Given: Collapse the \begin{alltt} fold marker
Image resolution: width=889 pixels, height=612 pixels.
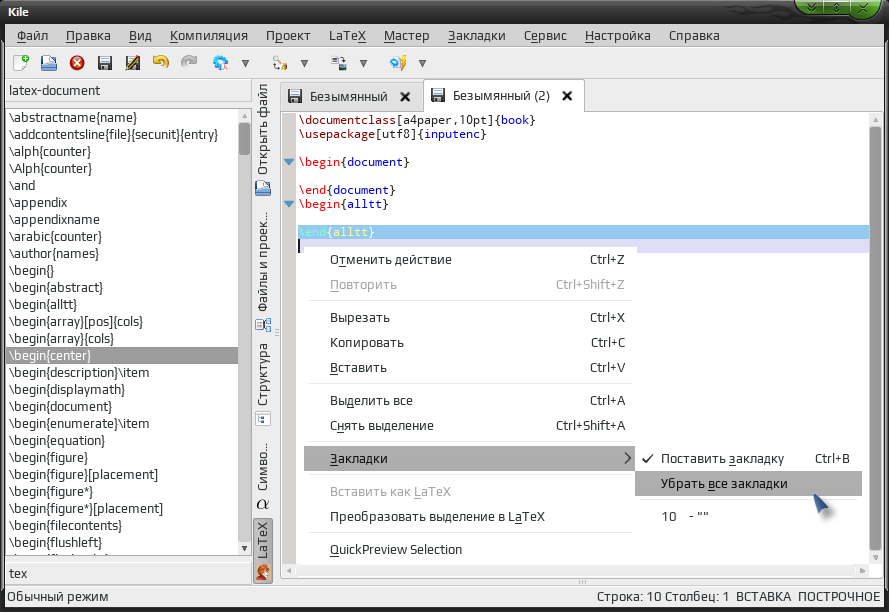Looking at the screenshot, I should [289, 204].
